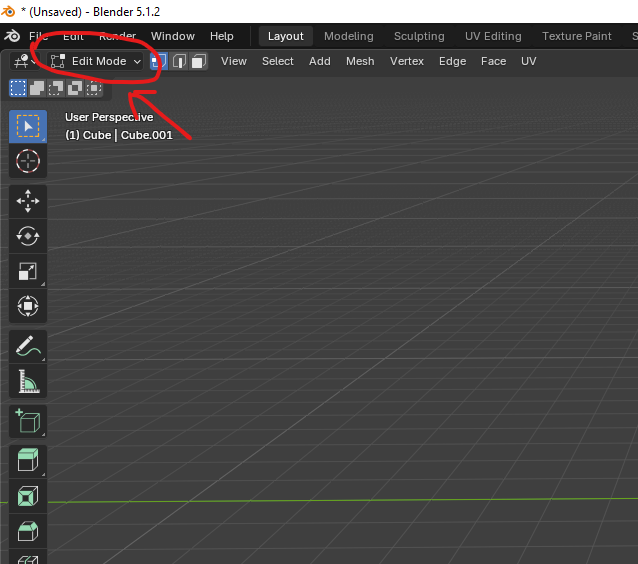Enable edge select mode
This screenshot has width=638, height=564.
(x=179, y=61)
